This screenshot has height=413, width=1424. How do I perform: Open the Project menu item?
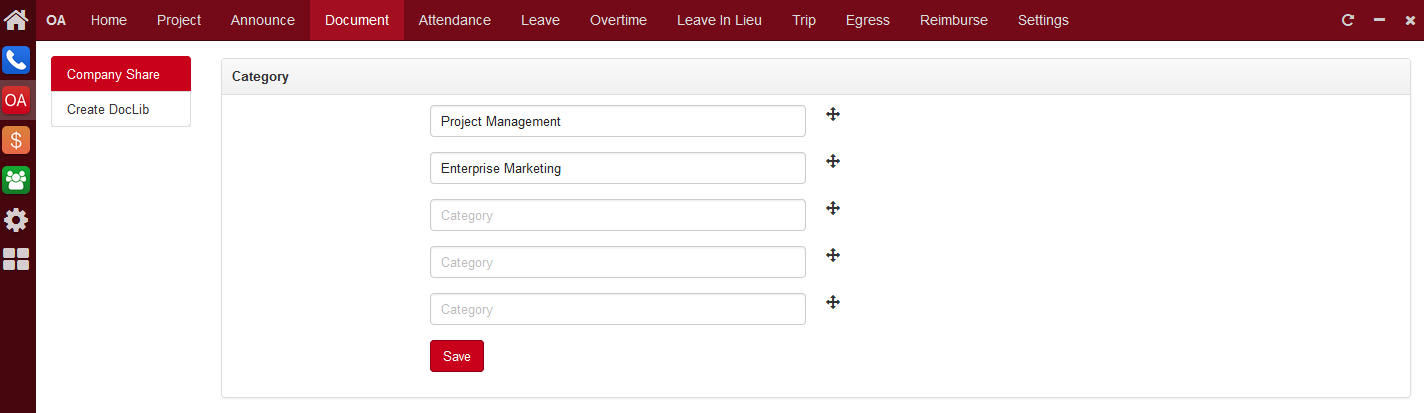pos(179,20)
